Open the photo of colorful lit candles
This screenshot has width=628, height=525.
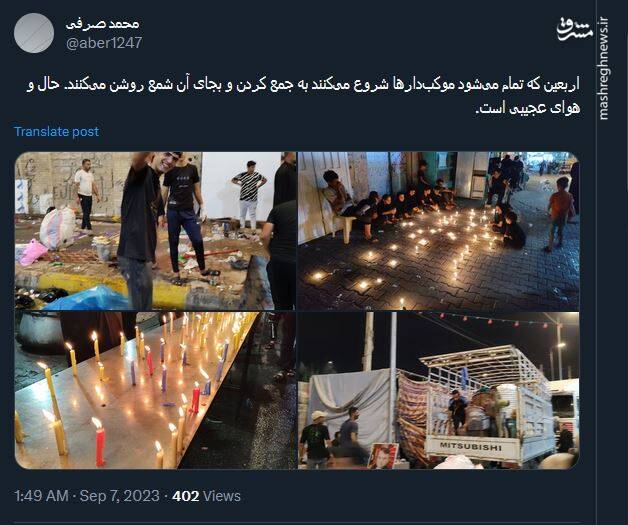pos(155,390)
